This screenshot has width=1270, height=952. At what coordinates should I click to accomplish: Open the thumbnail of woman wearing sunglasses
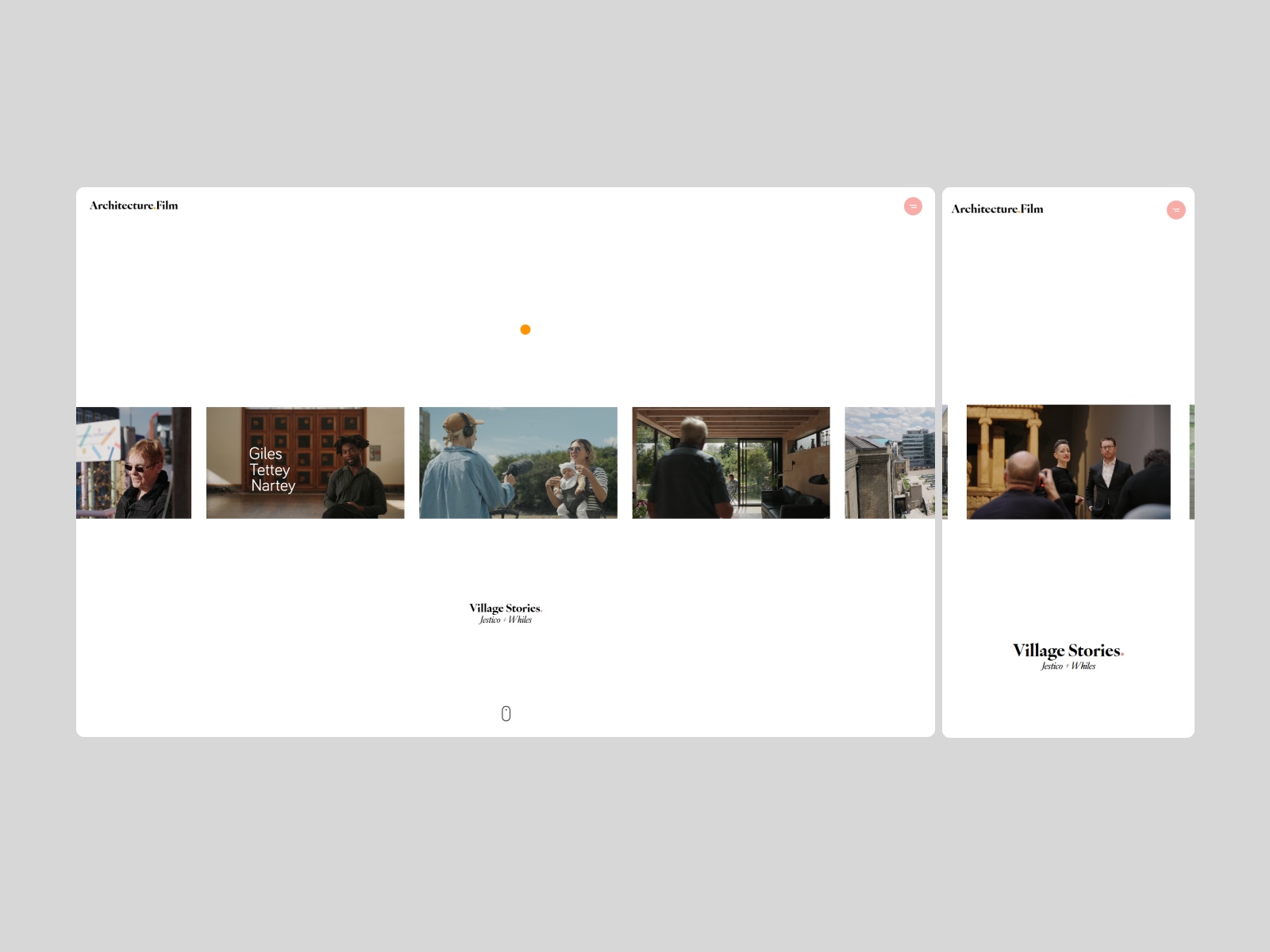[x=133, y=463]
